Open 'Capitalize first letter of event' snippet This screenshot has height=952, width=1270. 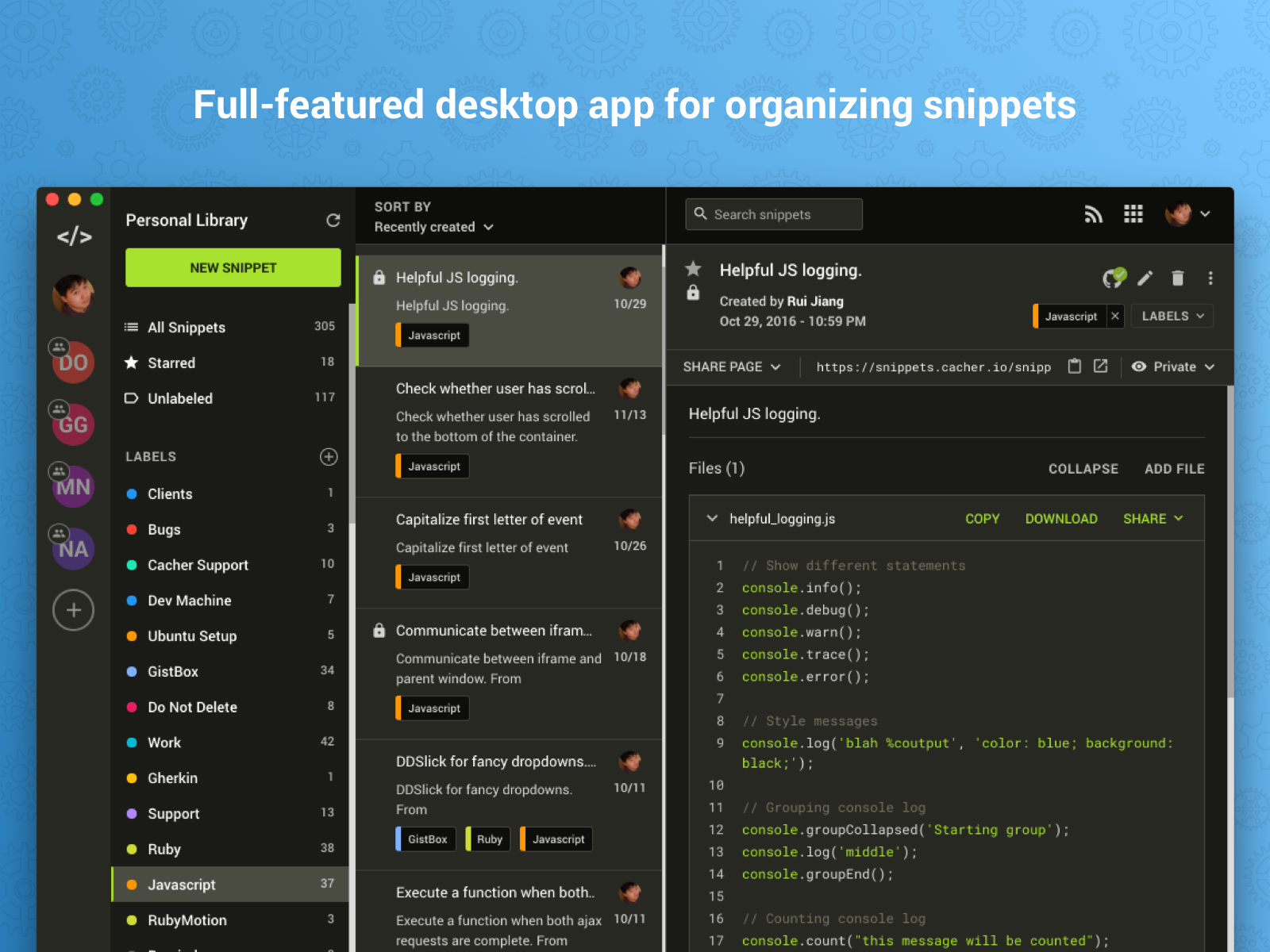[509, 553]
